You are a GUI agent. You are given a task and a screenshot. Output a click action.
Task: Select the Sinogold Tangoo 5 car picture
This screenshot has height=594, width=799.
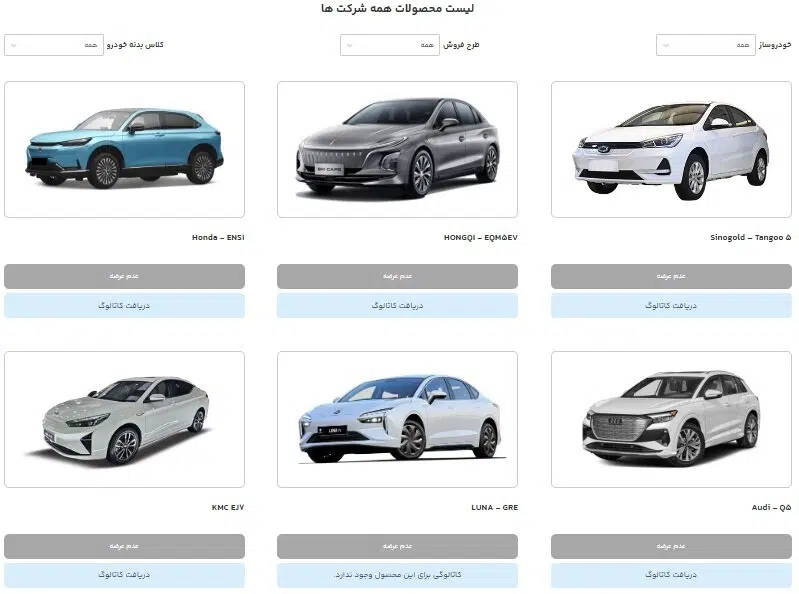click(x=671, y=149)
